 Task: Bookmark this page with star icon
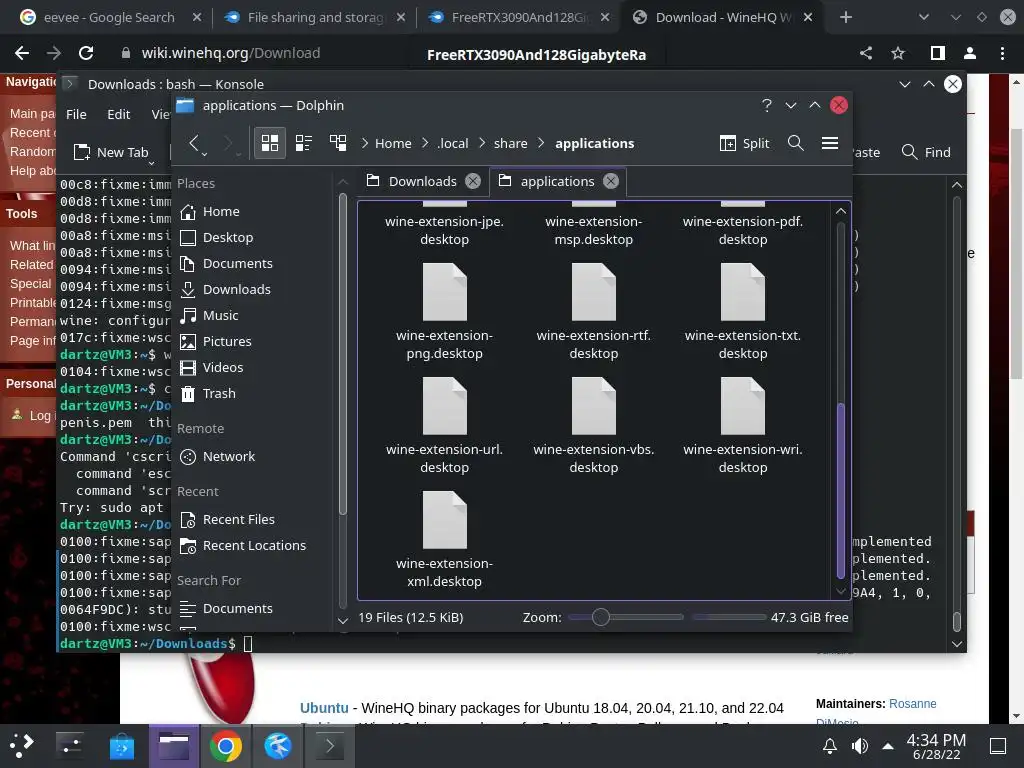click(898, 53)
